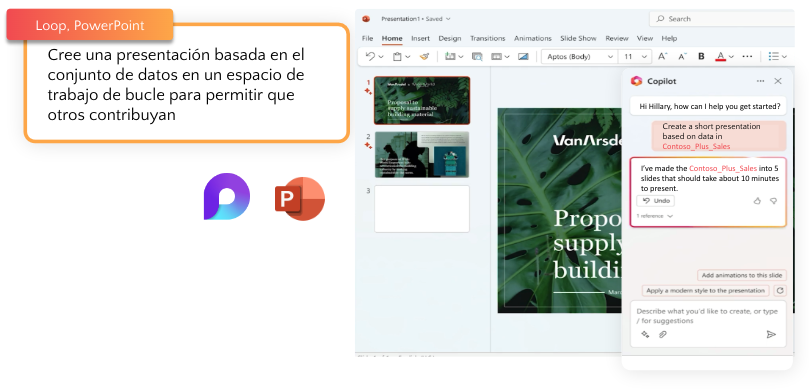Click the Undo button in the Copilot reply
Image resolution: width=809 pixels, height=389 pixels.
click(655, 201)
